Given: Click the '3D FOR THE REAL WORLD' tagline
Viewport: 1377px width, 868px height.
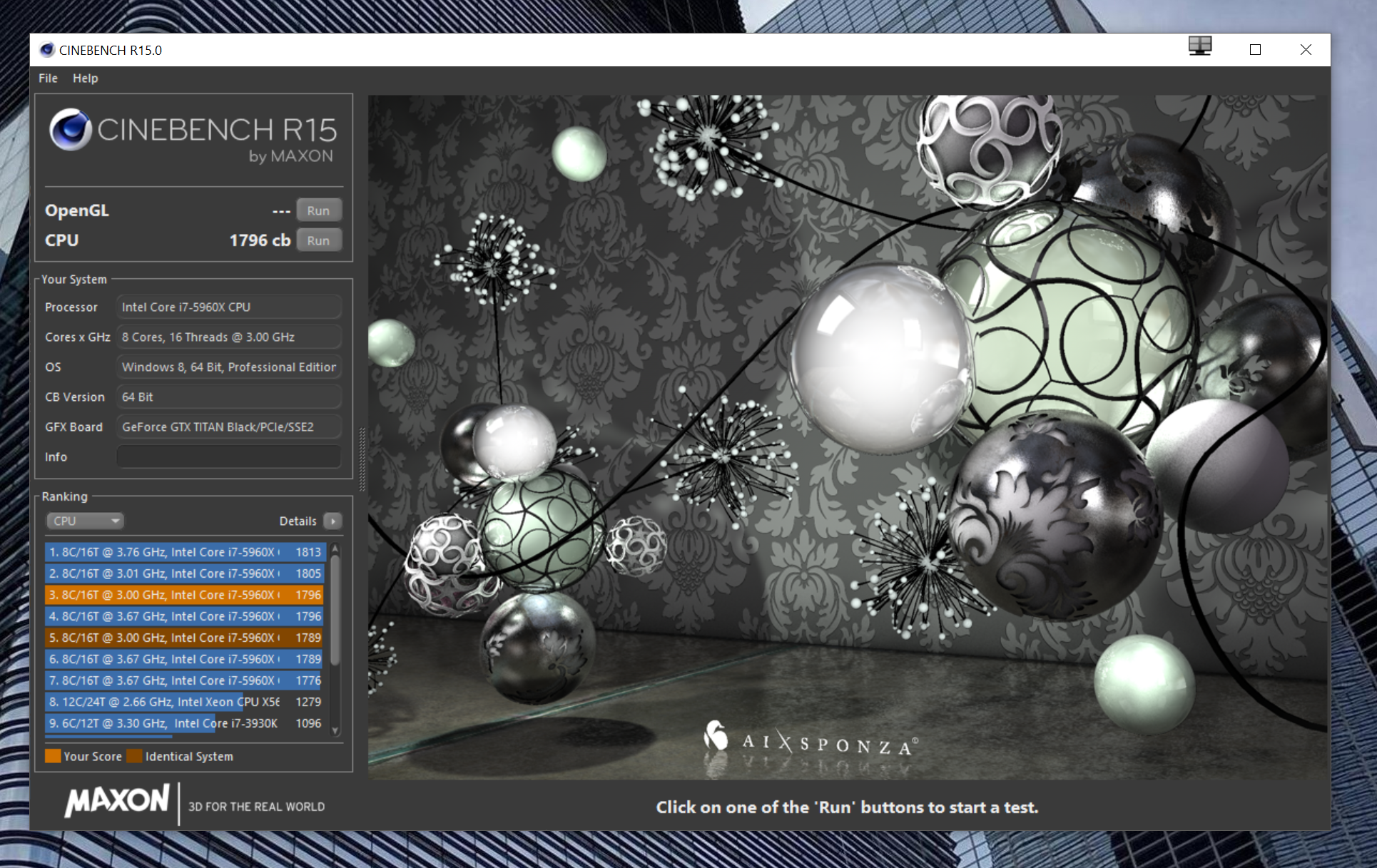Looking at the screenshot, I should click(257, 807).
